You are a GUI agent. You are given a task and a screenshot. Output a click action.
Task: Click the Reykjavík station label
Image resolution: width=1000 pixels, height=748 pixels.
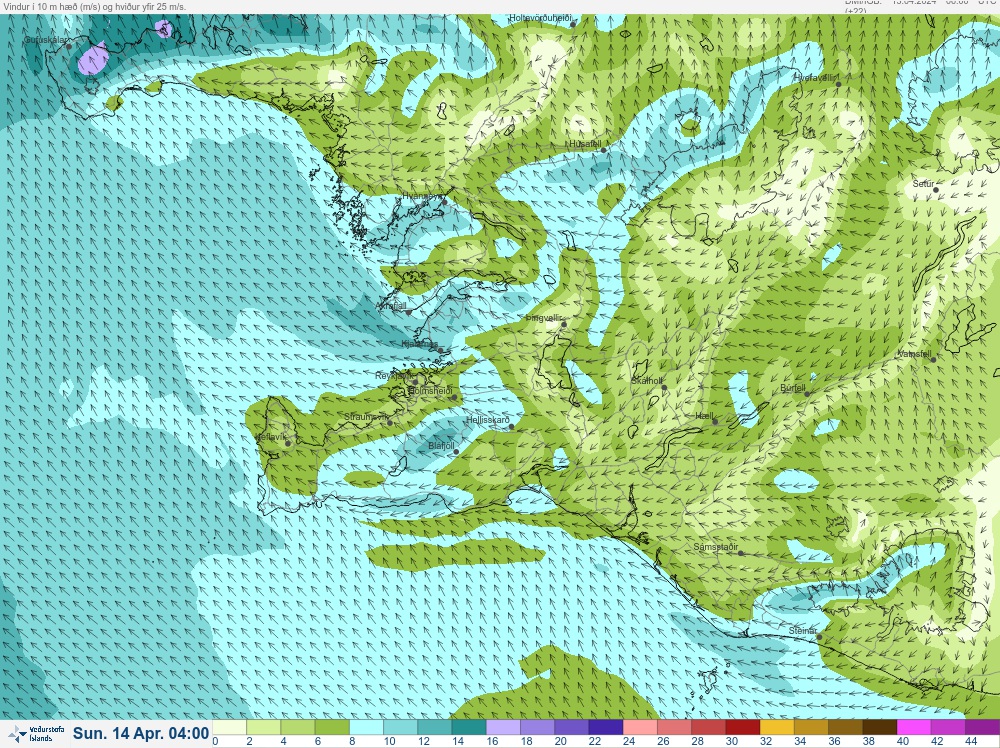tap(393, 376)
